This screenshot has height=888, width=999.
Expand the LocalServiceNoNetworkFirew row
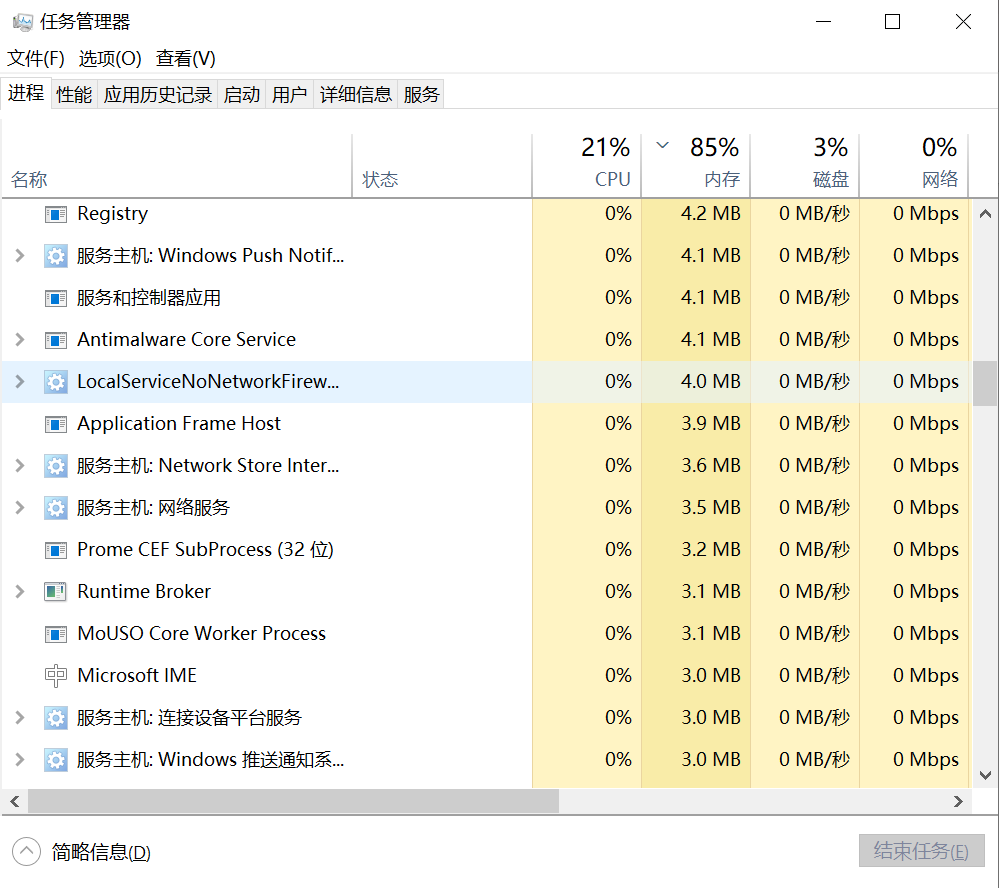20,382
